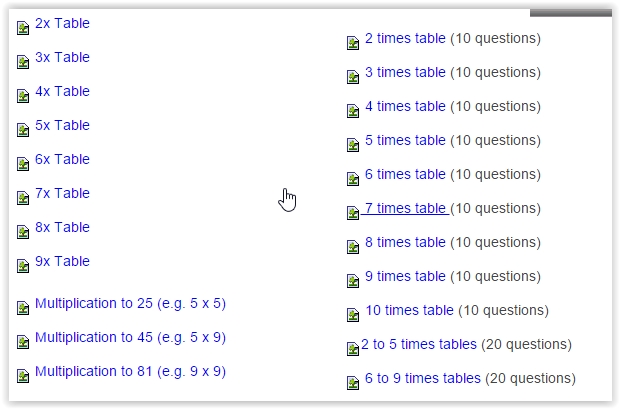The width and height of the screenshot is (620, 409).
Task: Click the icon next to 6 to 9 times tables
Action: click(x=353, y=383)
